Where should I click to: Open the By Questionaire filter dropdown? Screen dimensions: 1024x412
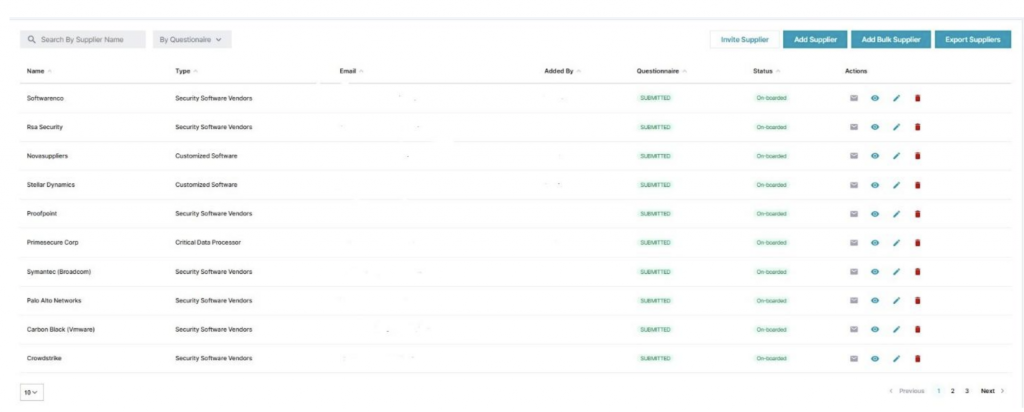pos(192,40)
